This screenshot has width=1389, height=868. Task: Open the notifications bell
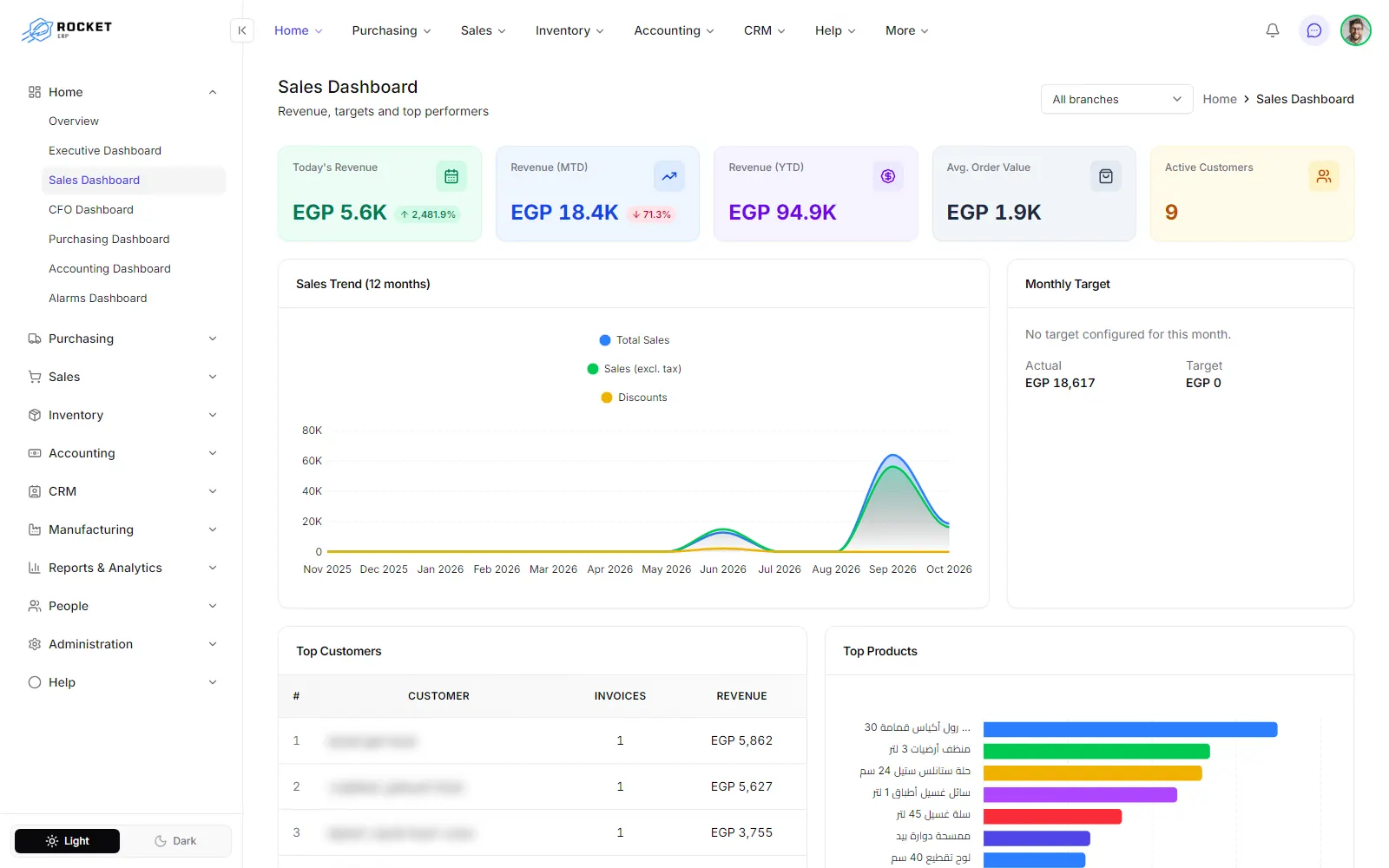click(x=1272, y=30)
